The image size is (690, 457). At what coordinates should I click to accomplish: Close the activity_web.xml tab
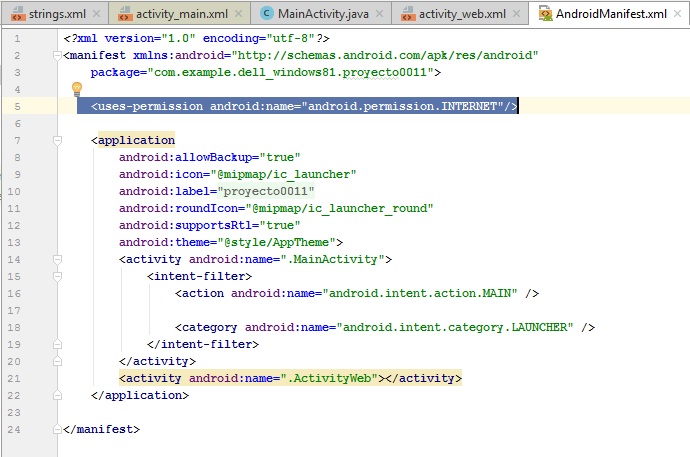(x=516, y=13)
